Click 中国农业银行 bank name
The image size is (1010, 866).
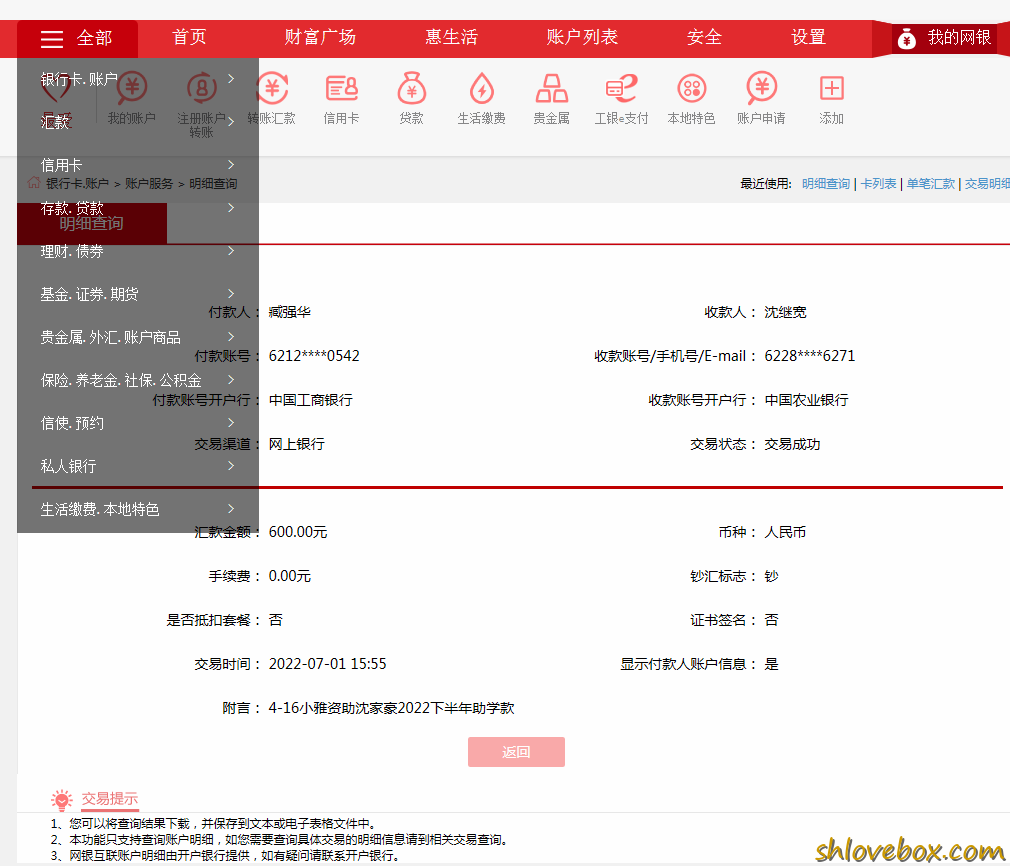tap(806, 400)
